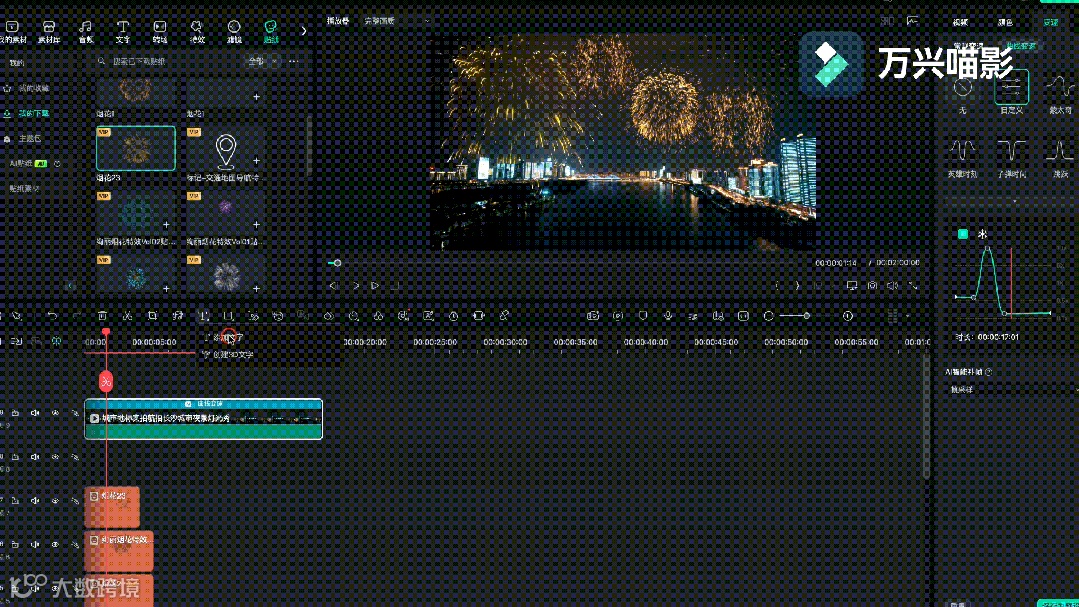Open the 完整画质 preview quality dropdown

pyautogui.click(x=396, y=21)
